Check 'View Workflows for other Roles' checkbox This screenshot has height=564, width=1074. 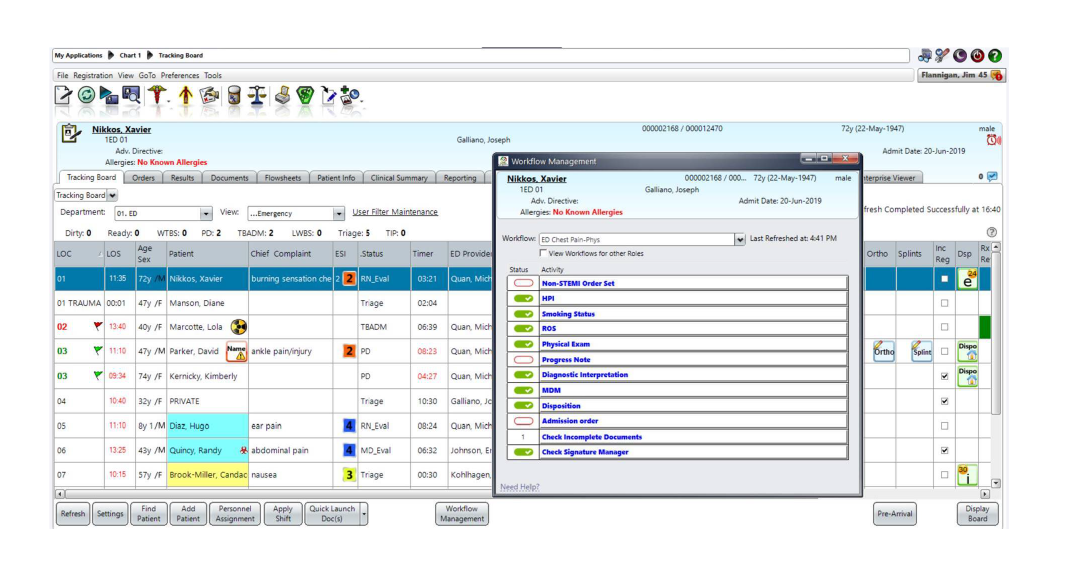[x=544, y=254]
